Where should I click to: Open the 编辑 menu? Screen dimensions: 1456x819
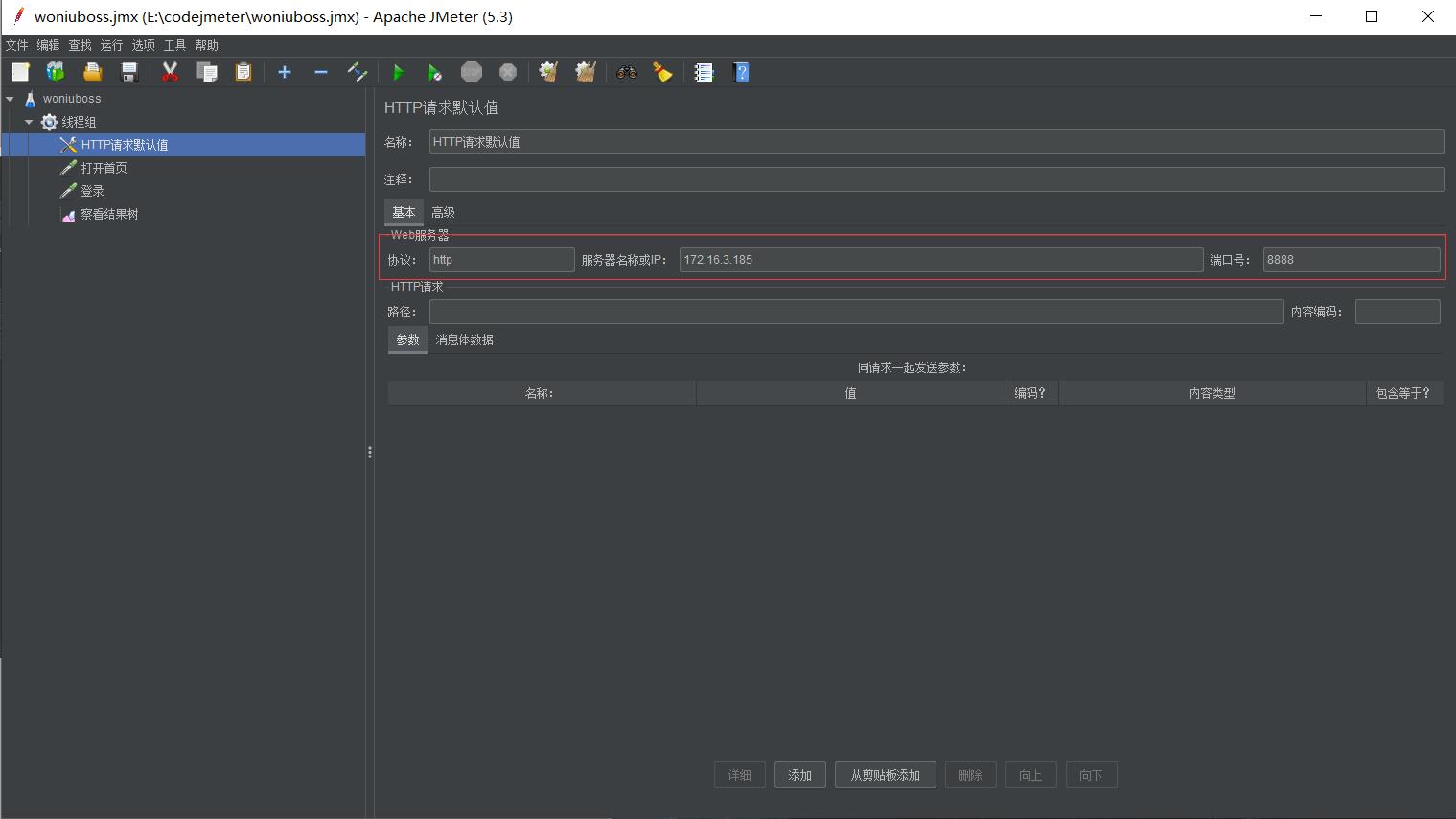pyautogui.click(x=48, y=45)
